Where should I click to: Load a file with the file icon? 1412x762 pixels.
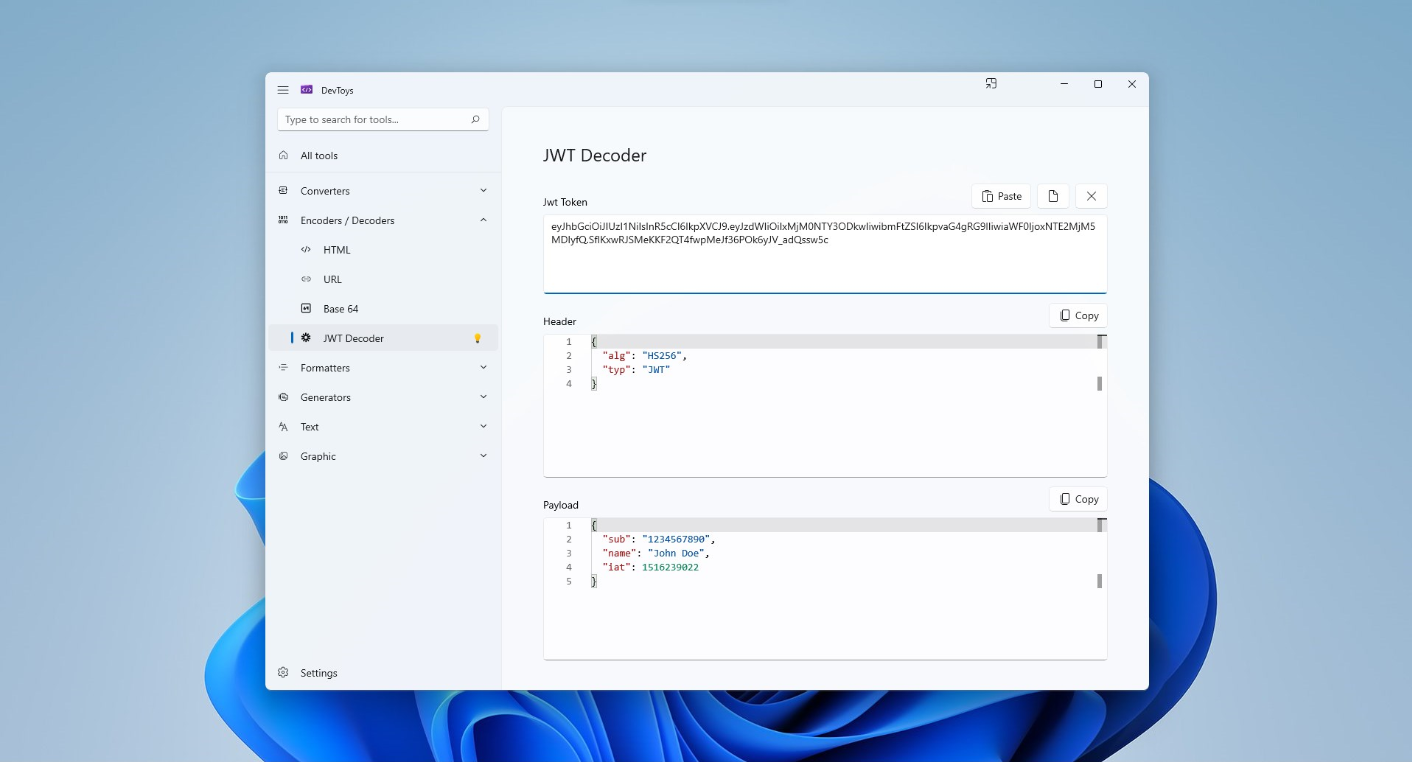[x=1053, y=196]
